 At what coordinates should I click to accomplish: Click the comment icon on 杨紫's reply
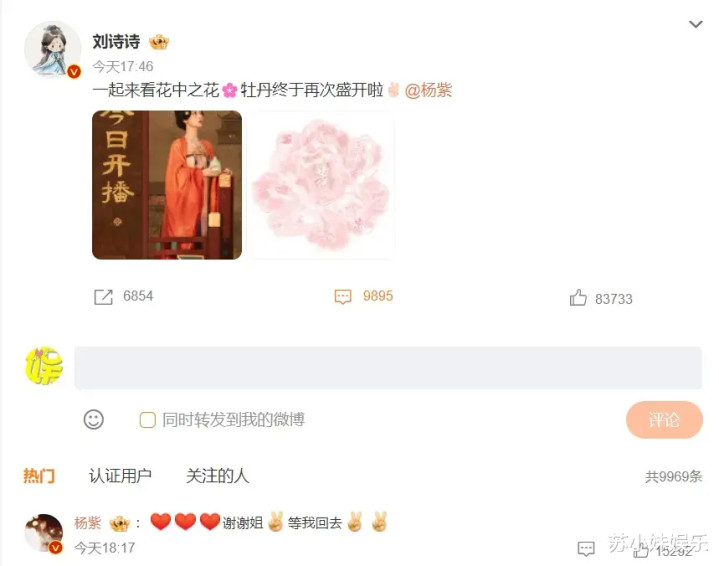586,549
